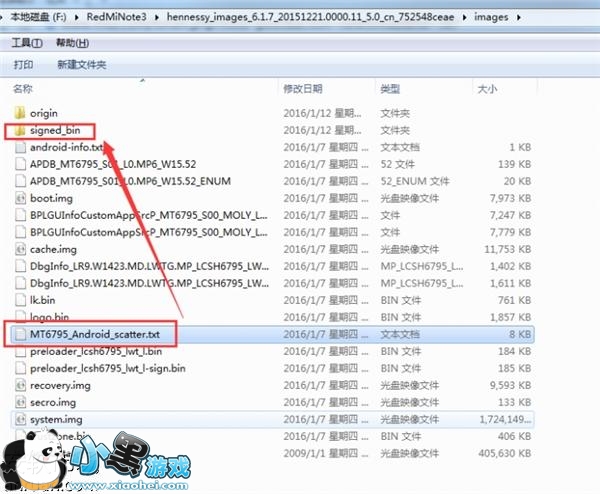Viewport: 600px width, 494px height.
Task: Sort by 修改日期 column header
Action: (x=303, y=89)
